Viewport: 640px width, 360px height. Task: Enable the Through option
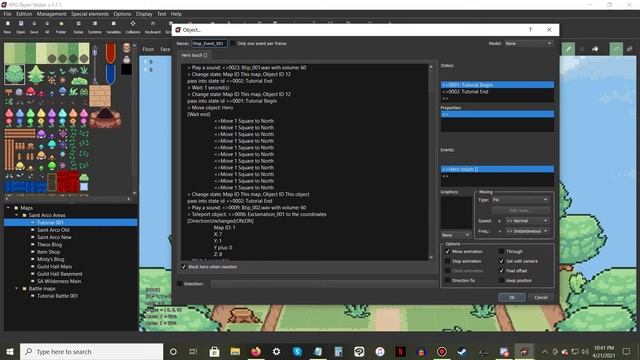502,251
